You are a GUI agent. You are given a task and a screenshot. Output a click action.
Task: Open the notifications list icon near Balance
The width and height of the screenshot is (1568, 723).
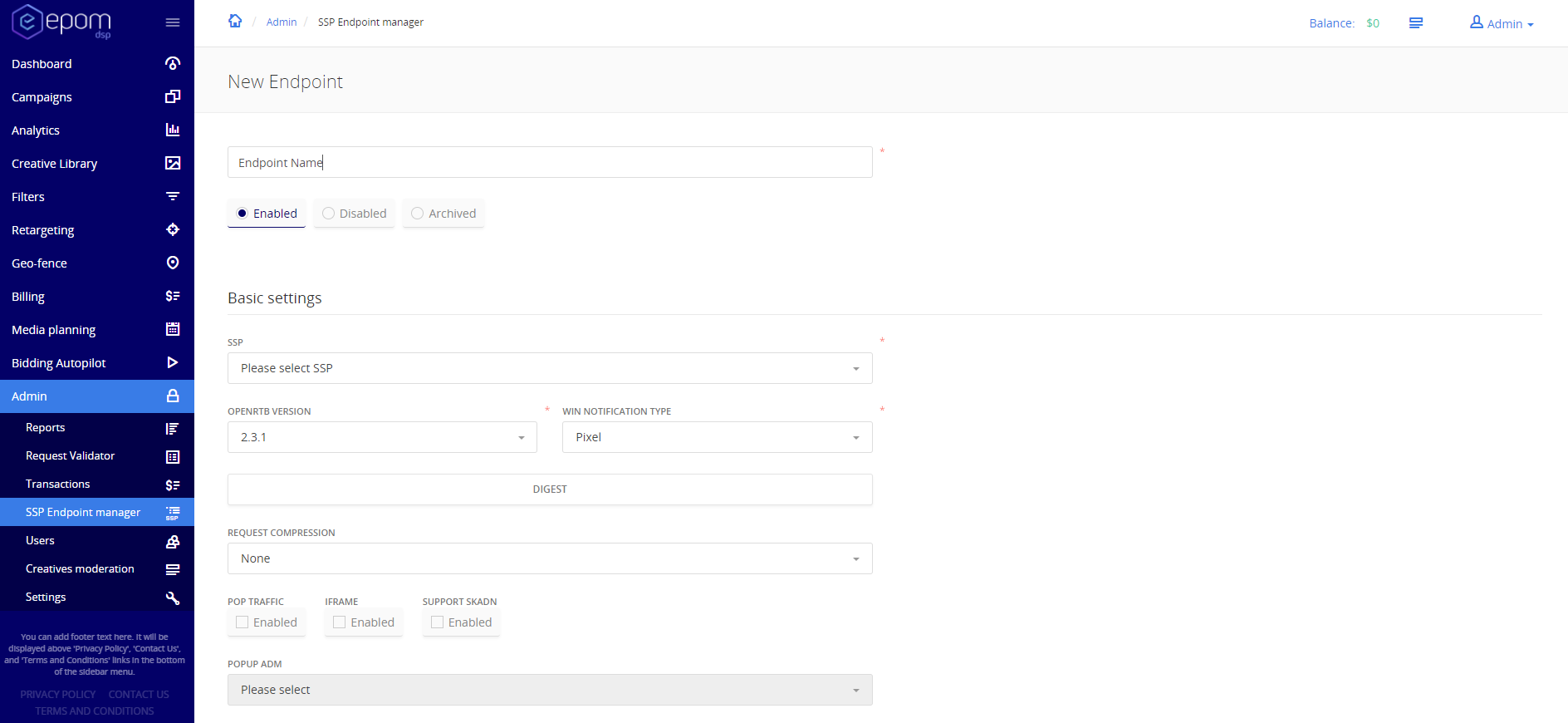pos(1416,23)
